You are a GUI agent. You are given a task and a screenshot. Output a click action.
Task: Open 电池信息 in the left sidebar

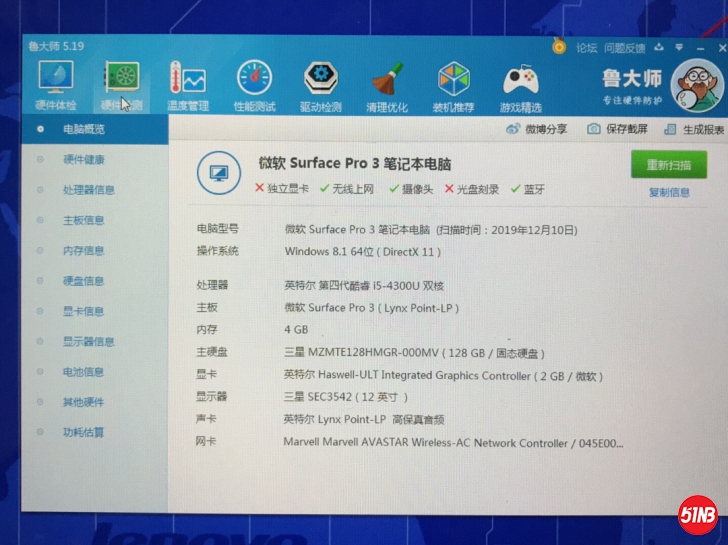(x=84, y=372)
